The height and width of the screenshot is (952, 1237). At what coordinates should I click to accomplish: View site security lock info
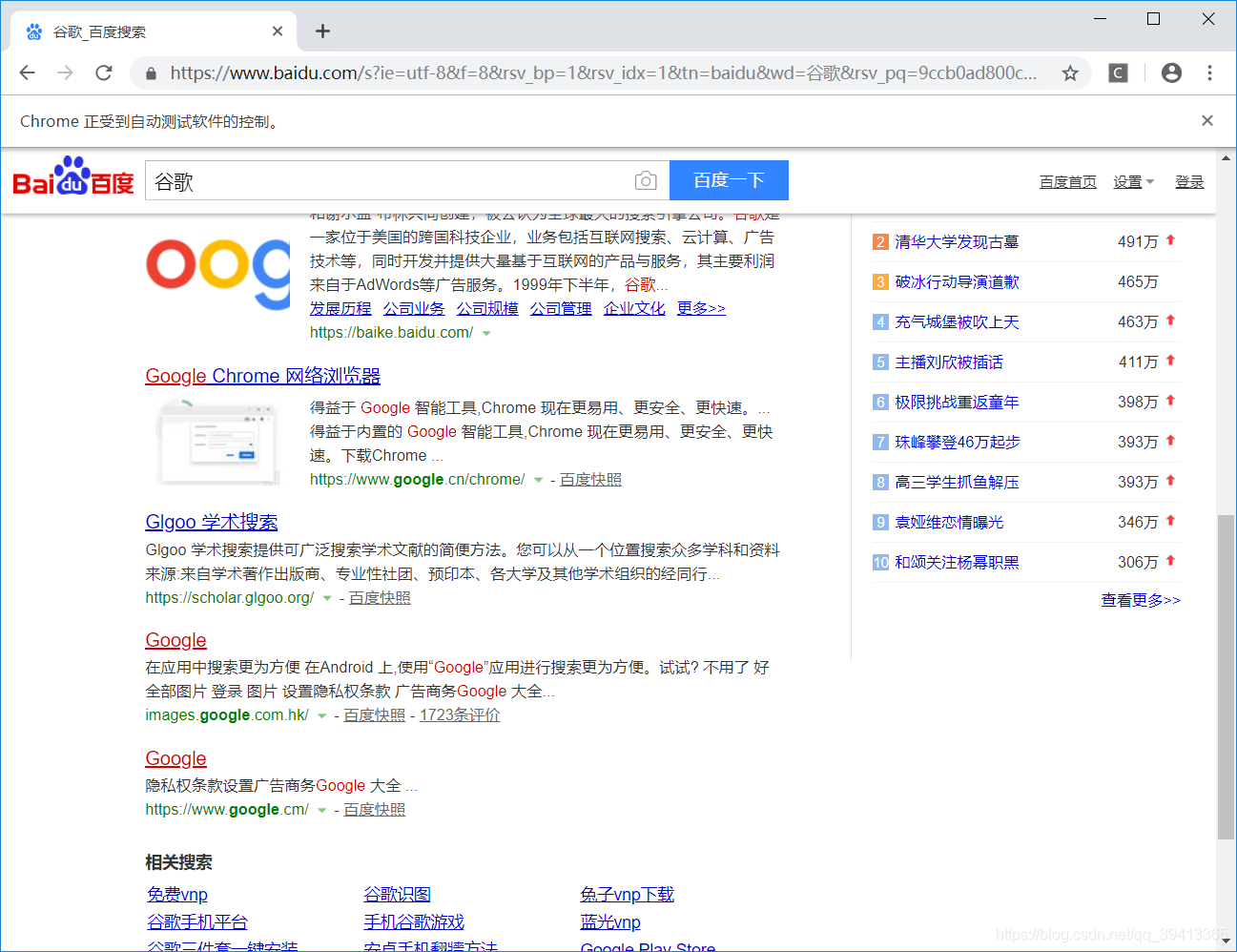(x=151, y=73)
